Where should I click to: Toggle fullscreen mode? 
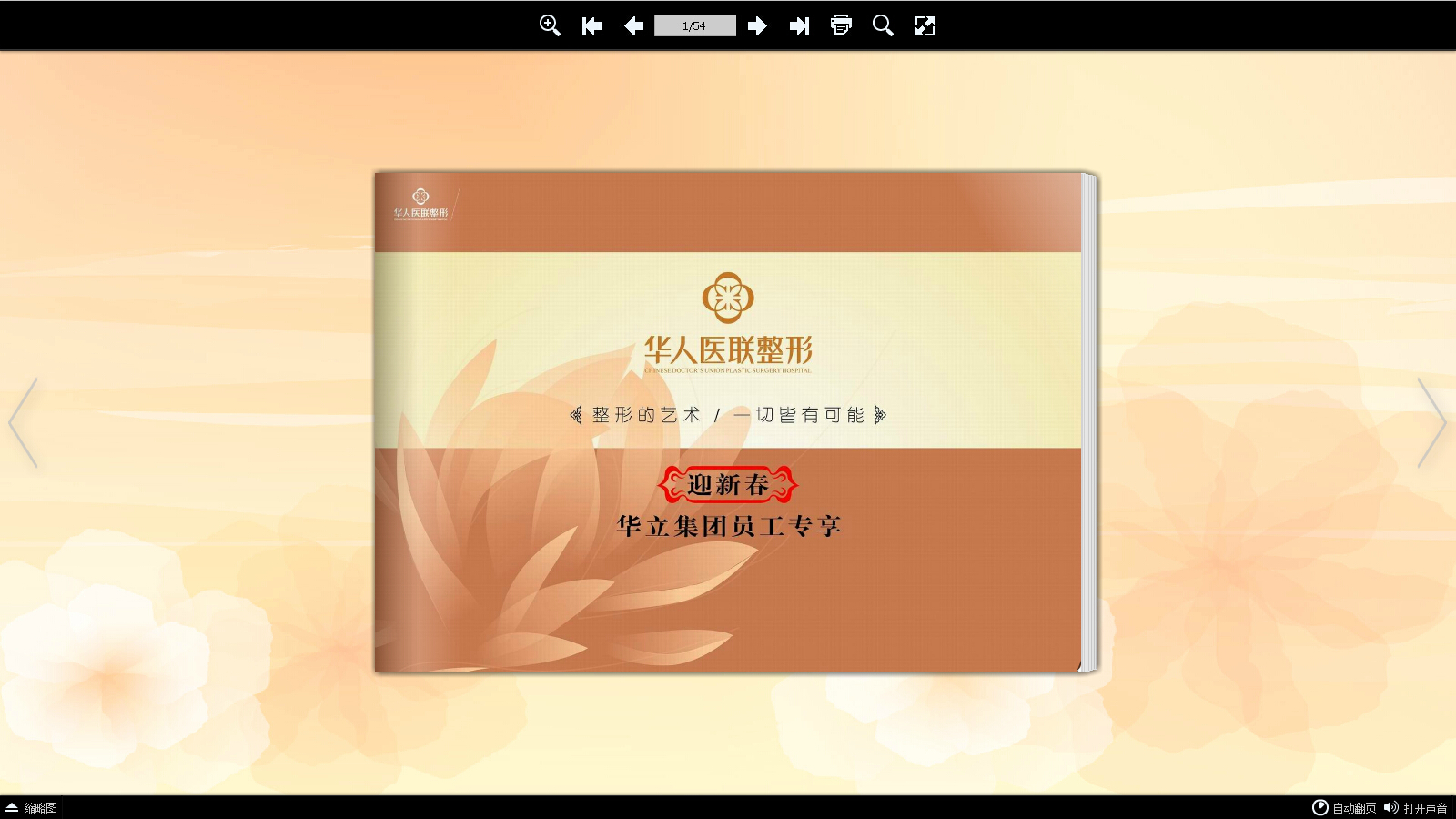coord(925,26)
